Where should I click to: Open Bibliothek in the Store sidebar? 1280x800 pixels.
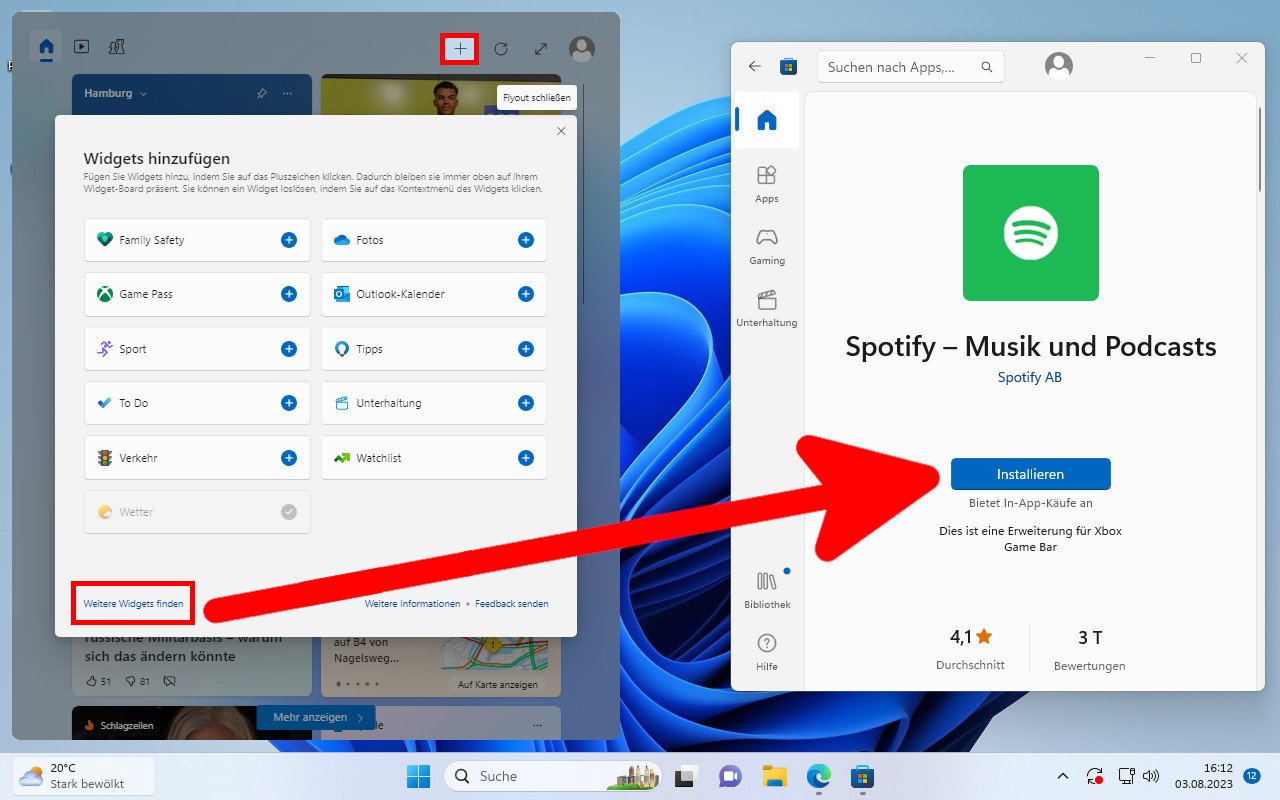pyautogui.click(x=767, y=590)
